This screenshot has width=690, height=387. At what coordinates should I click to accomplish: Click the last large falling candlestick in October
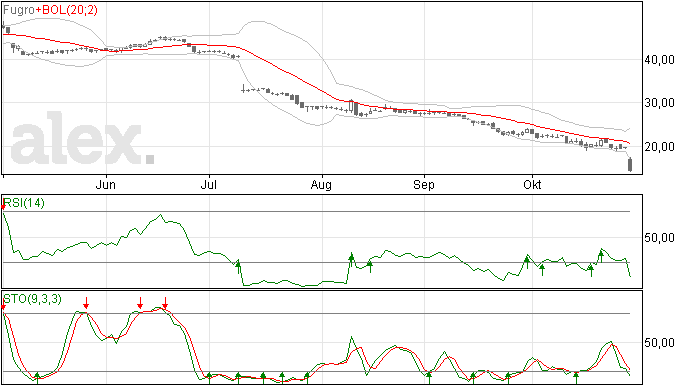click(x=630, y=164)
